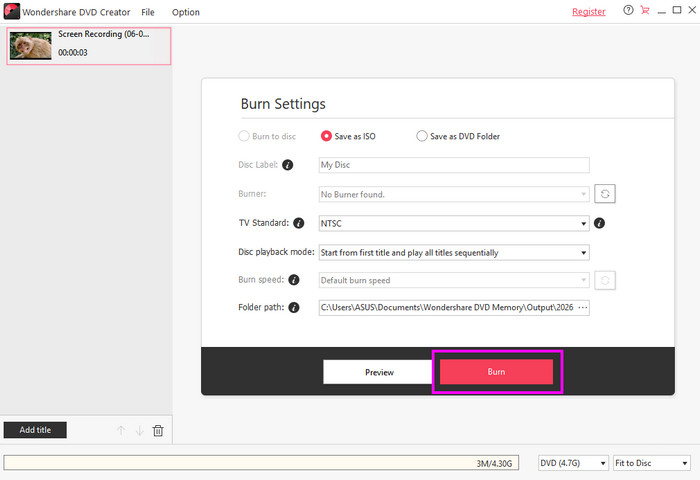The height and width of the screenshot is (480, 700).
Task: Click the Burn speed info icon
Action: click(x=294, y=280)
